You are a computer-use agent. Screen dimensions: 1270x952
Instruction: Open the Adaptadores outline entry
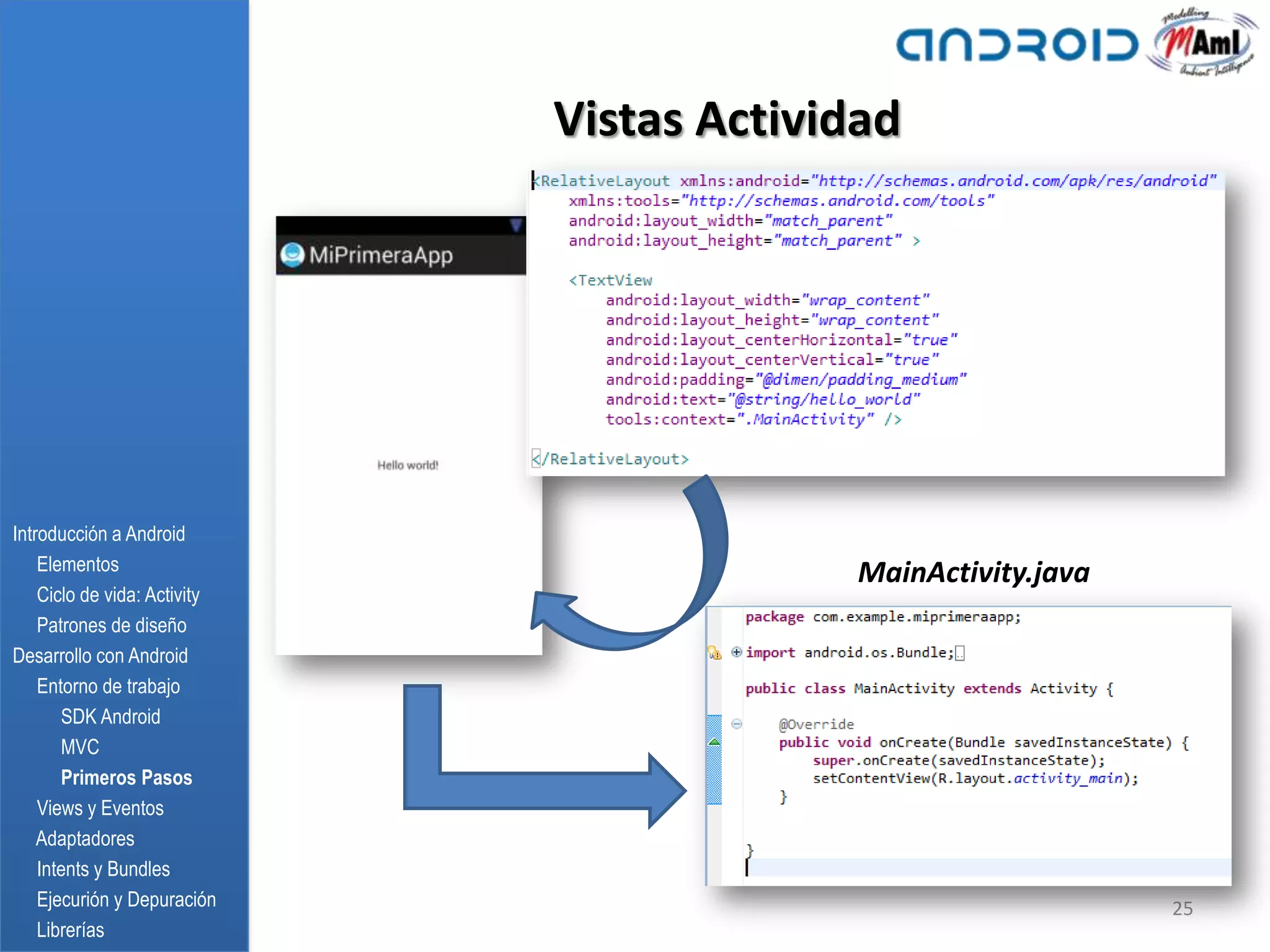tap(85, 838)
